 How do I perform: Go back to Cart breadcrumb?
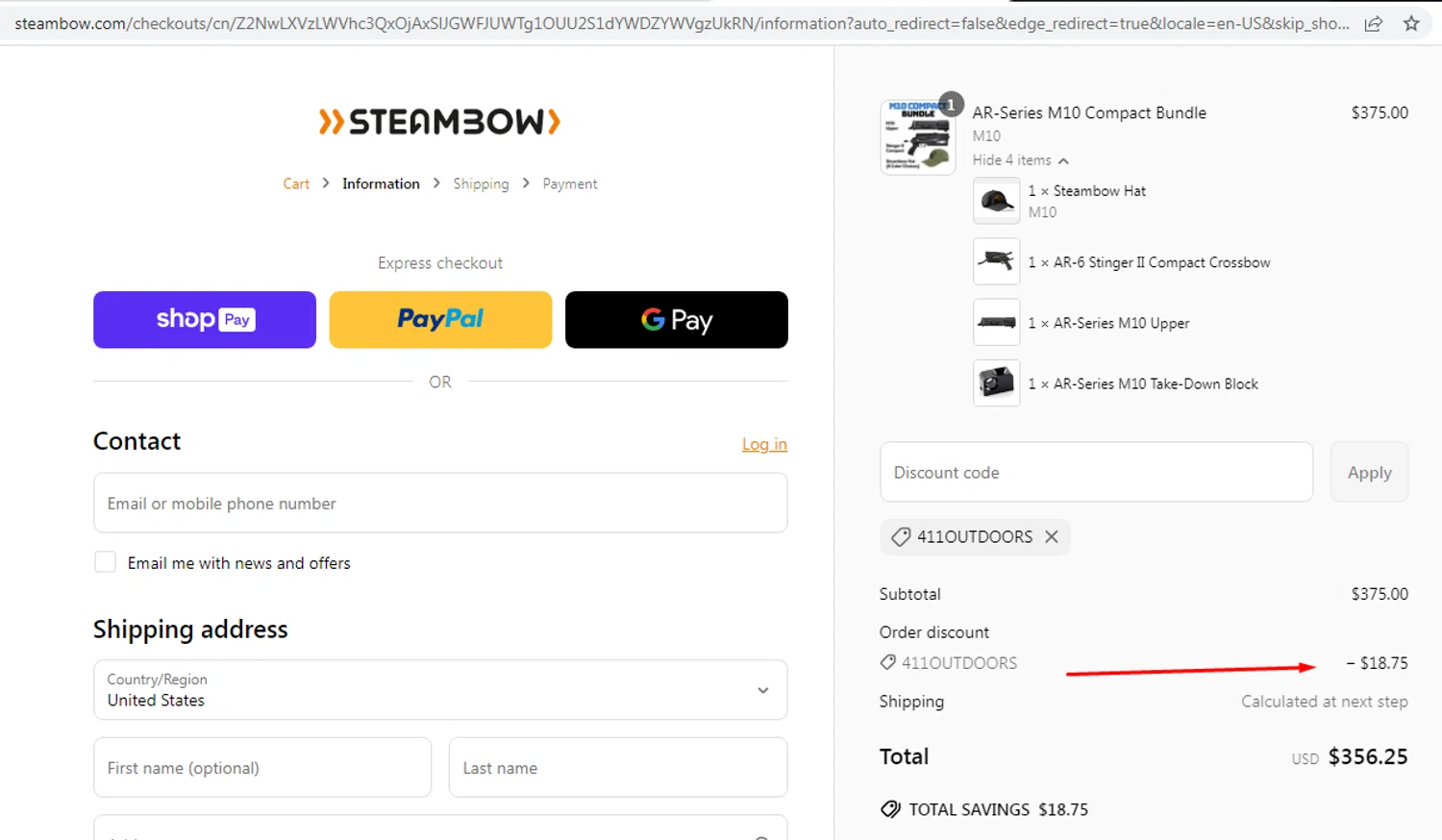pyautogui.click(x=296, y=184)
